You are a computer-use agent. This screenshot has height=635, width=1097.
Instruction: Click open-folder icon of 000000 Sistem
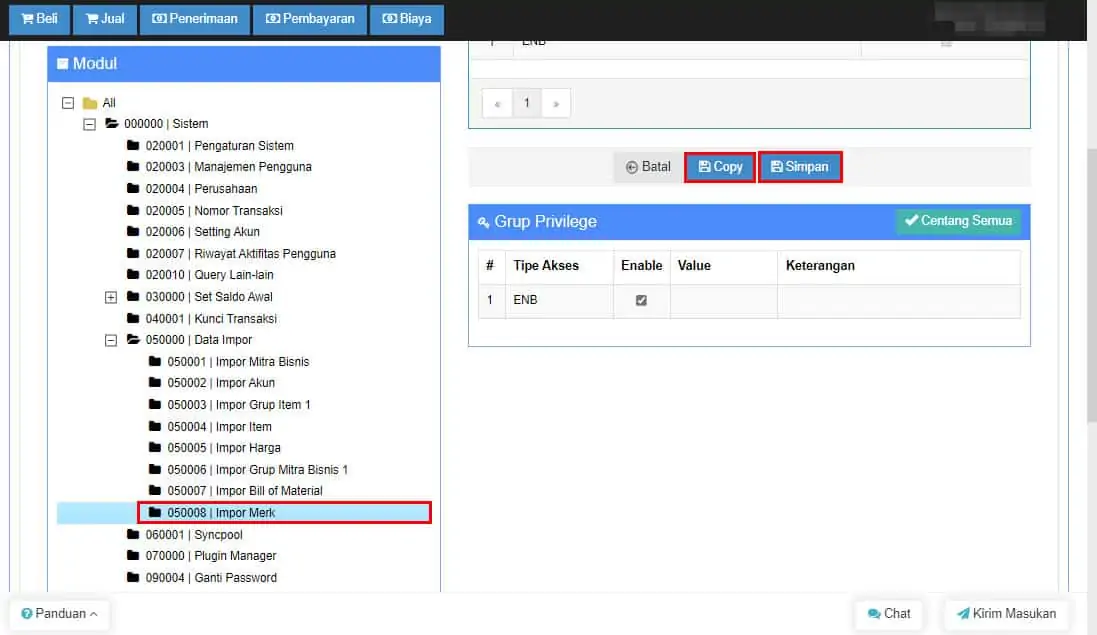point(111,123)
